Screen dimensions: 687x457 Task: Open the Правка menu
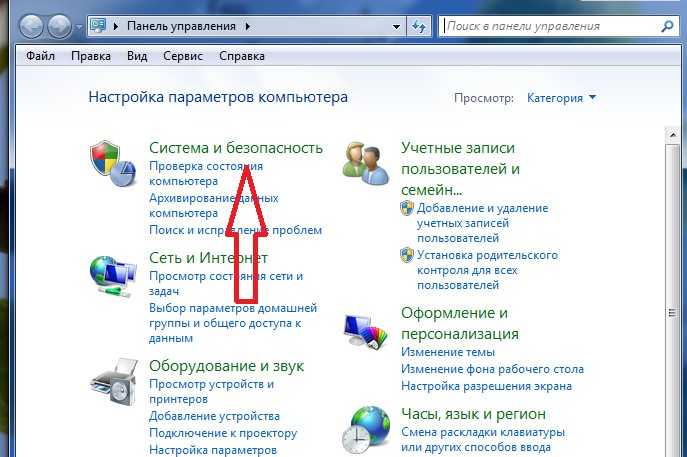point(91,56)
